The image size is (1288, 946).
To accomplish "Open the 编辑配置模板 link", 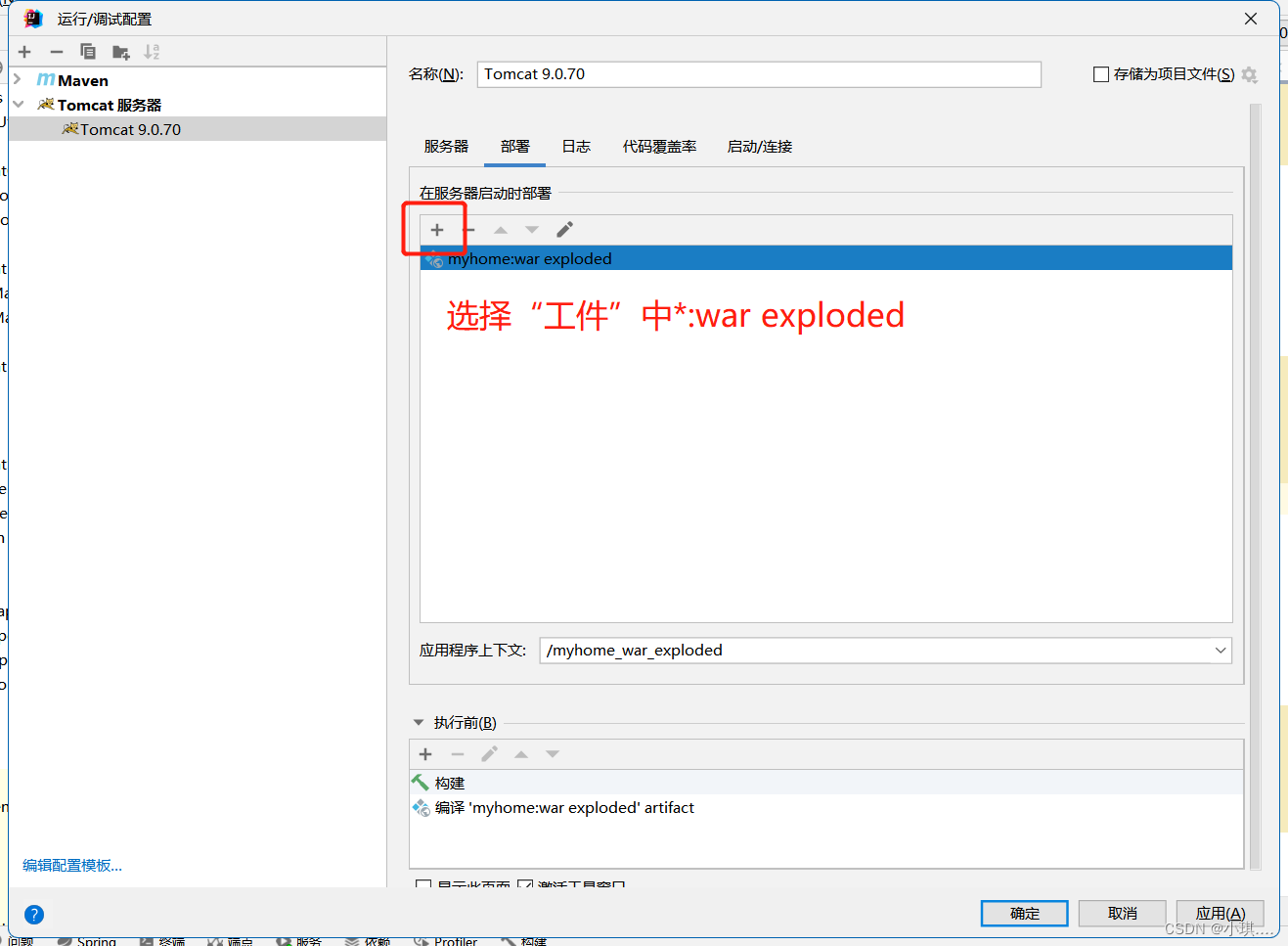I will click(x=72, y=866).
